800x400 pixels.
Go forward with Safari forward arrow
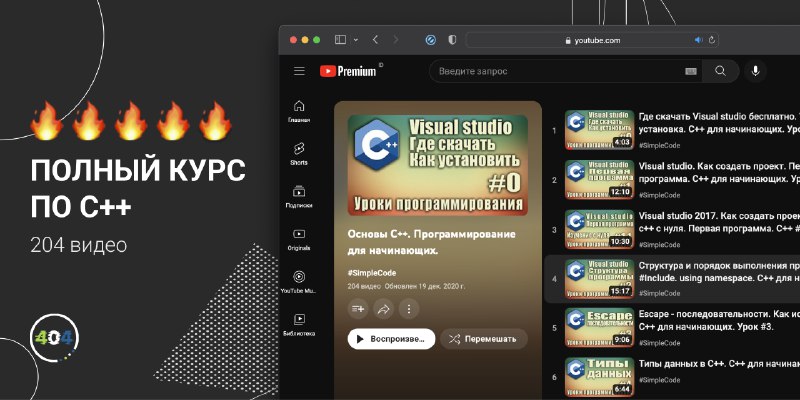click(x=395, y=40)
